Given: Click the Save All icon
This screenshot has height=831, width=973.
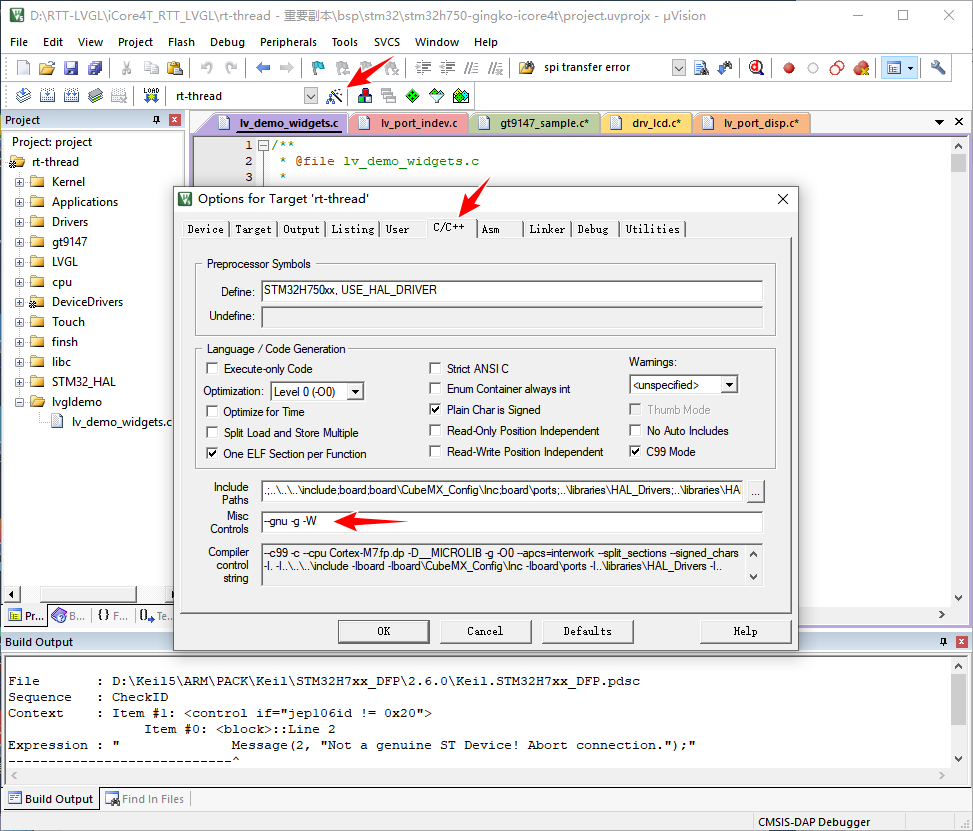Looking at the screenshot, I should (95, 68).
